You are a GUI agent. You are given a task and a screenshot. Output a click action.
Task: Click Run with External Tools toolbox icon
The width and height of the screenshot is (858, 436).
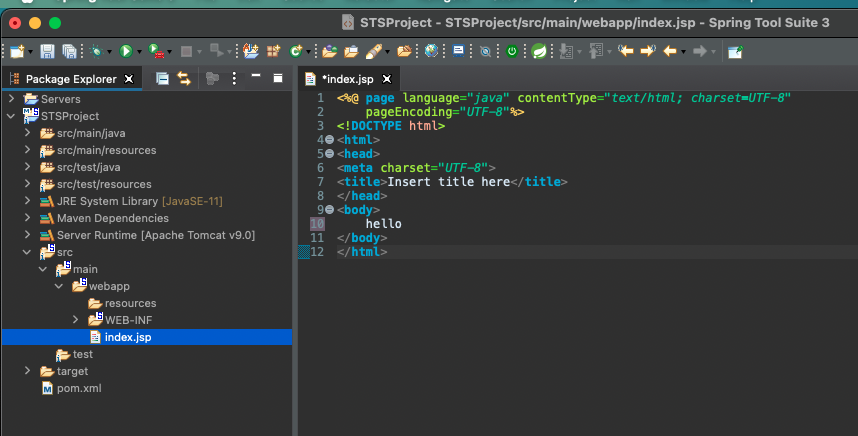coord(156,51)
